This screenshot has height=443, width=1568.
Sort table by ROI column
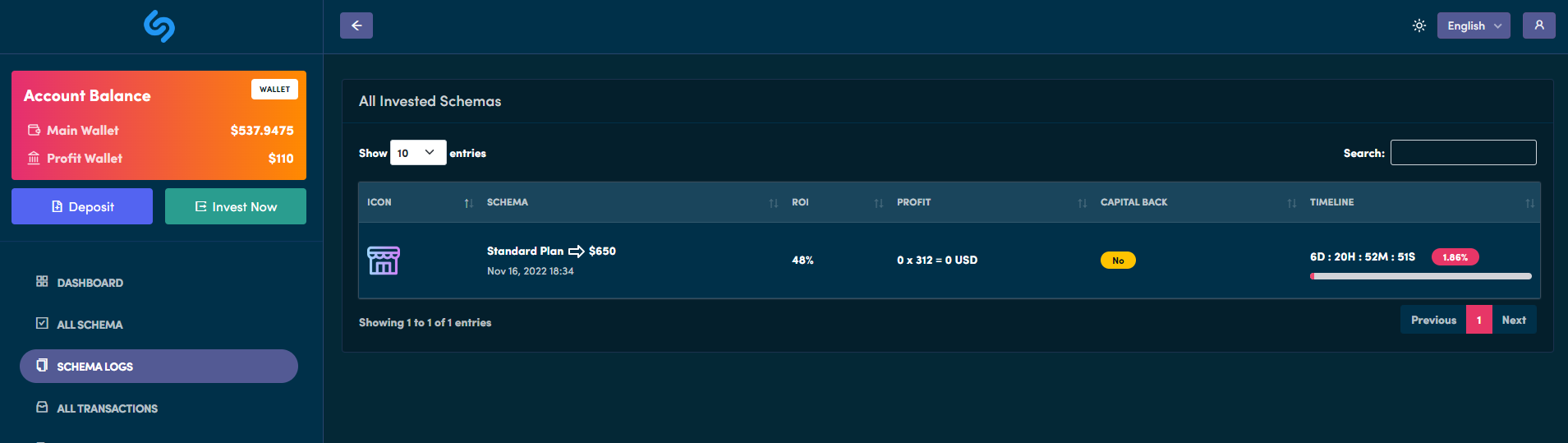click(x=800, y=202)
